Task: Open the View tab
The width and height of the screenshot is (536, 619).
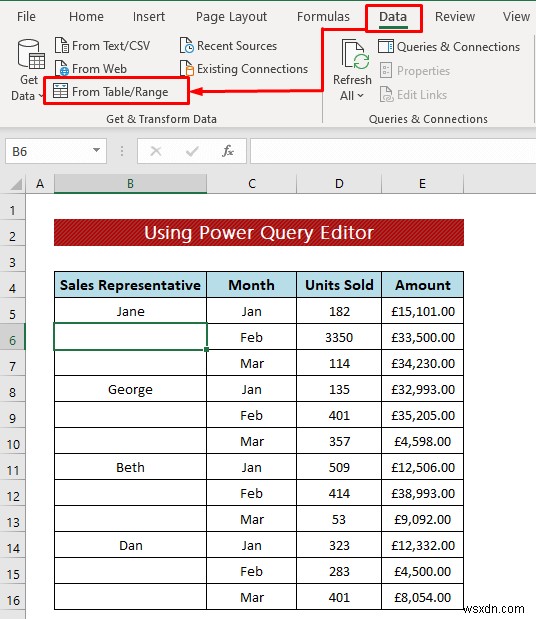Action: point(516,17)
